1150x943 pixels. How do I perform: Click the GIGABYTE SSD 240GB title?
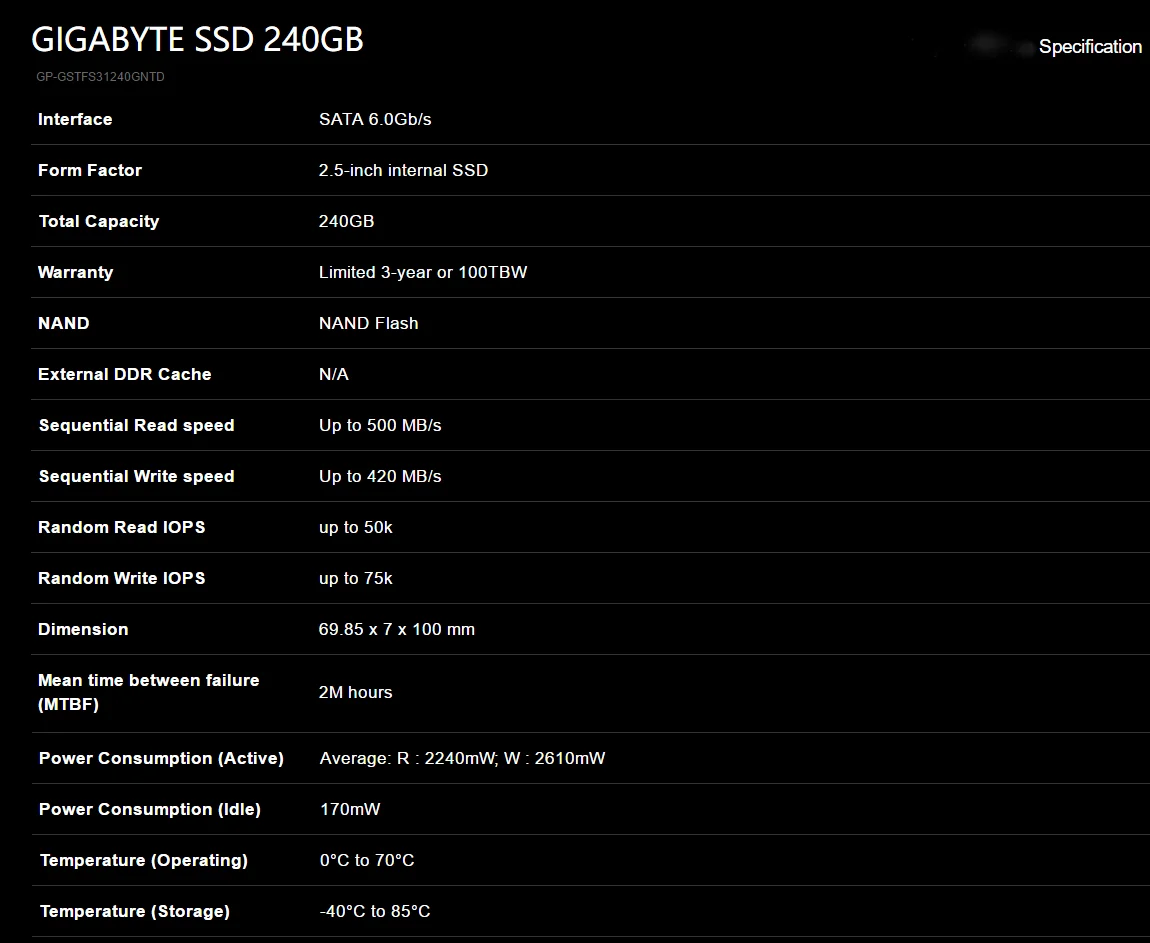pos(197,39)
